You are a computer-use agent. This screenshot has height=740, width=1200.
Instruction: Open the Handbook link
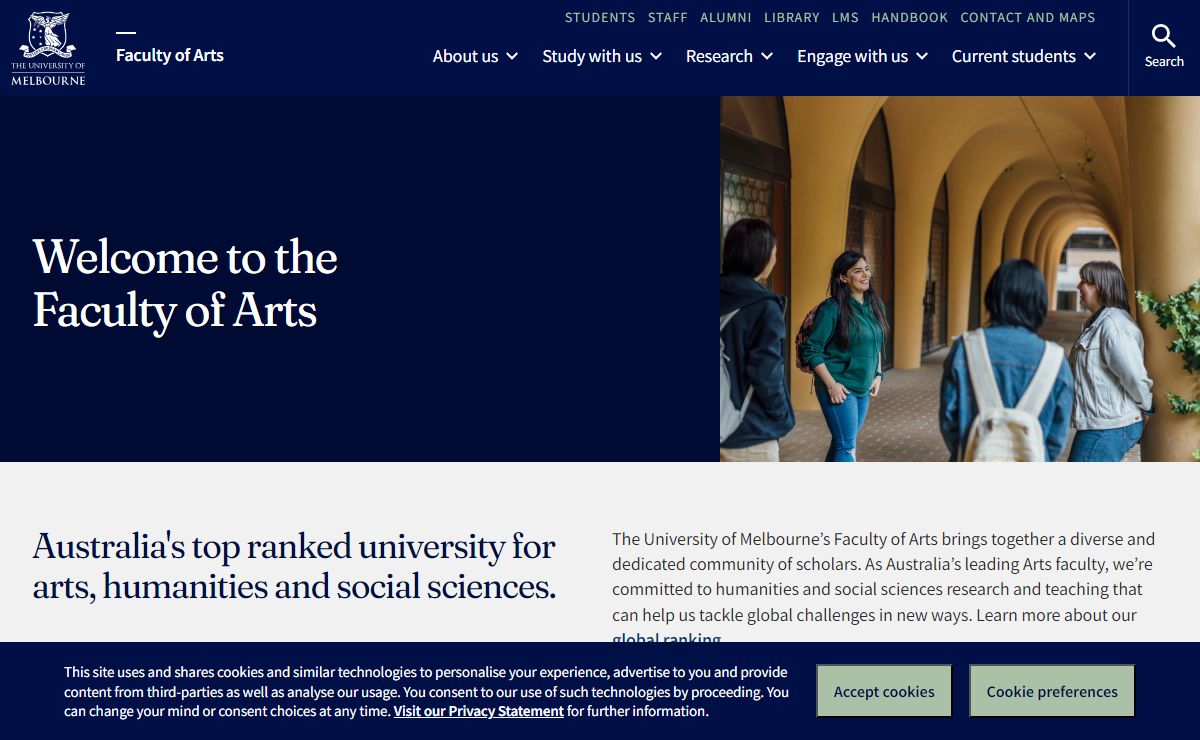(909, 17)
